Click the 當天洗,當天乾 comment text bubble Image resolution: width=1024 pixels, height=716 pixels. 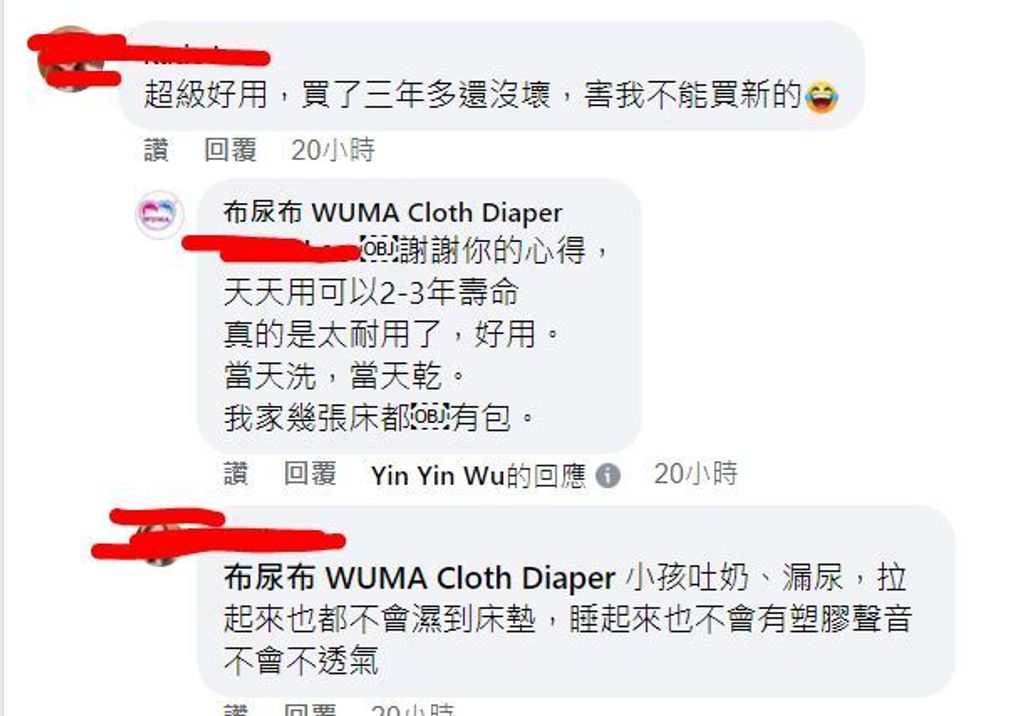(419, 316)
